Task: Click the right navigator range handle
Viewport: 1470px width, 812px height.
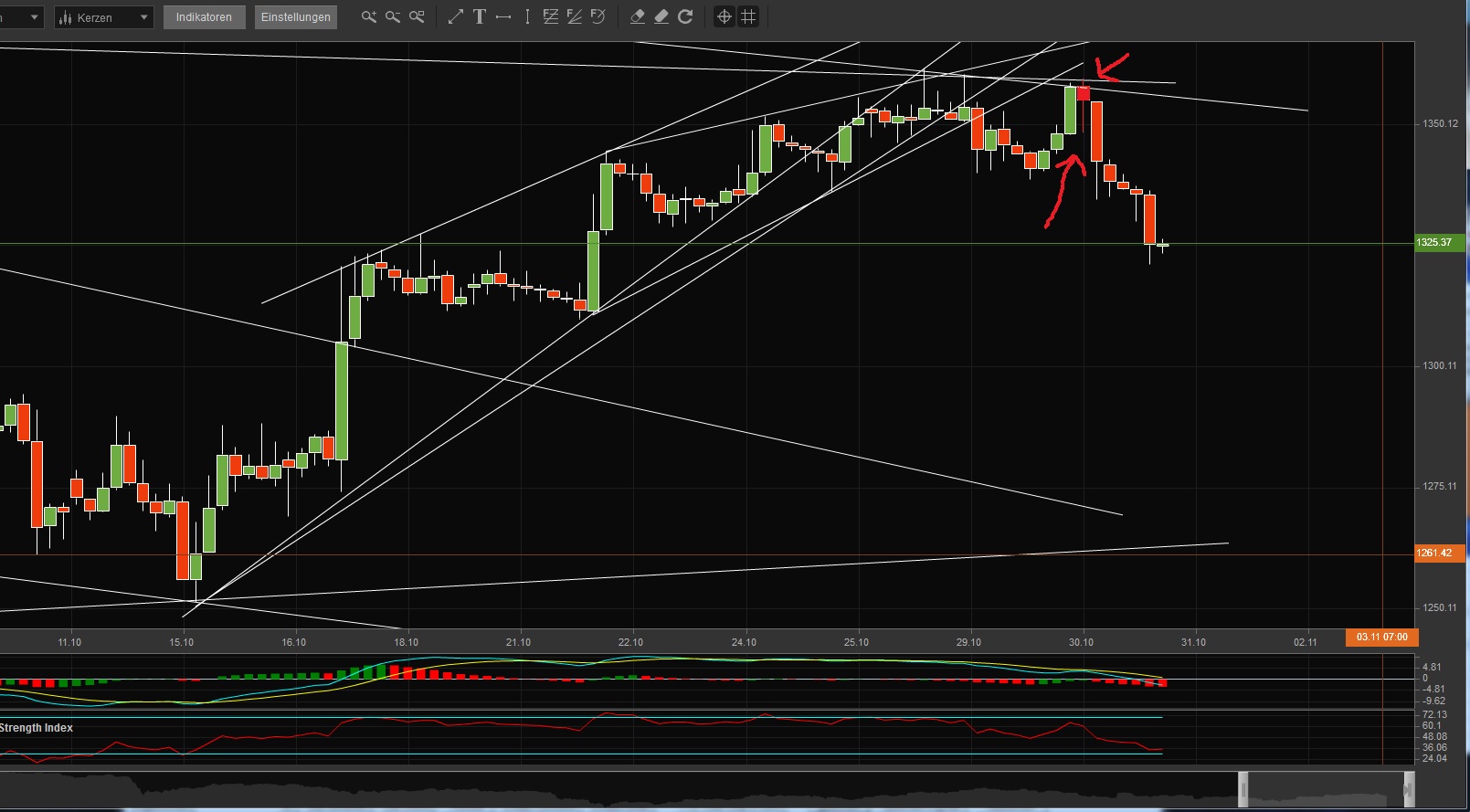Action: (x=1408, y=789)
